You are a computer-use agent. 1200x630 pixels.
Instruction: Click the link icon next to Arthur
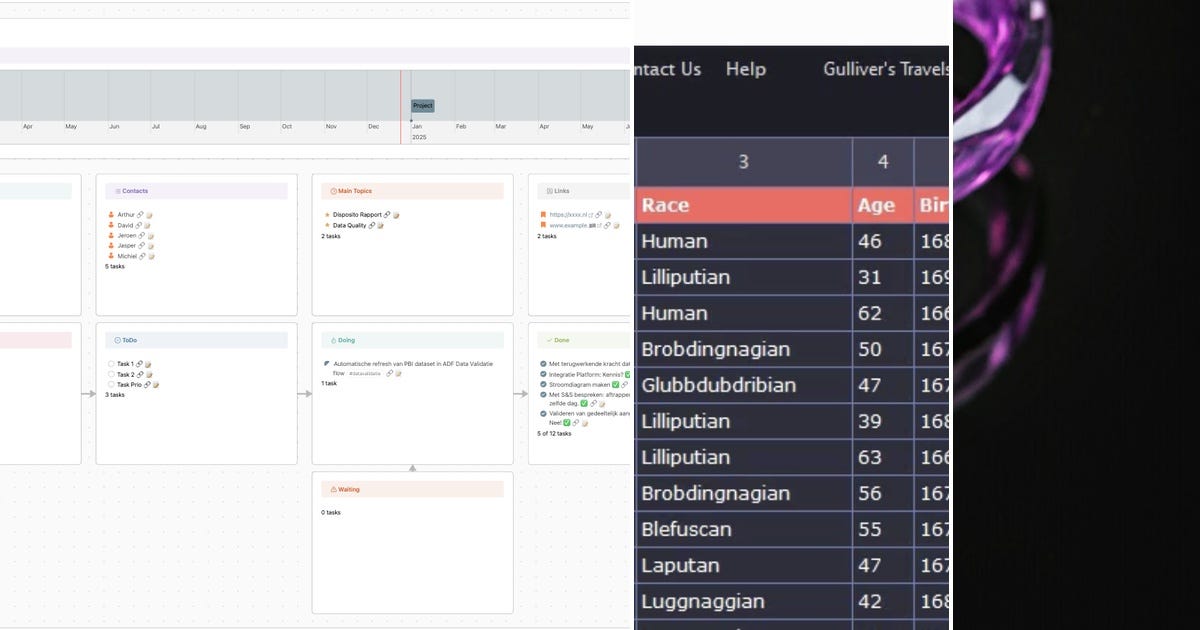(x=140, y=215)
